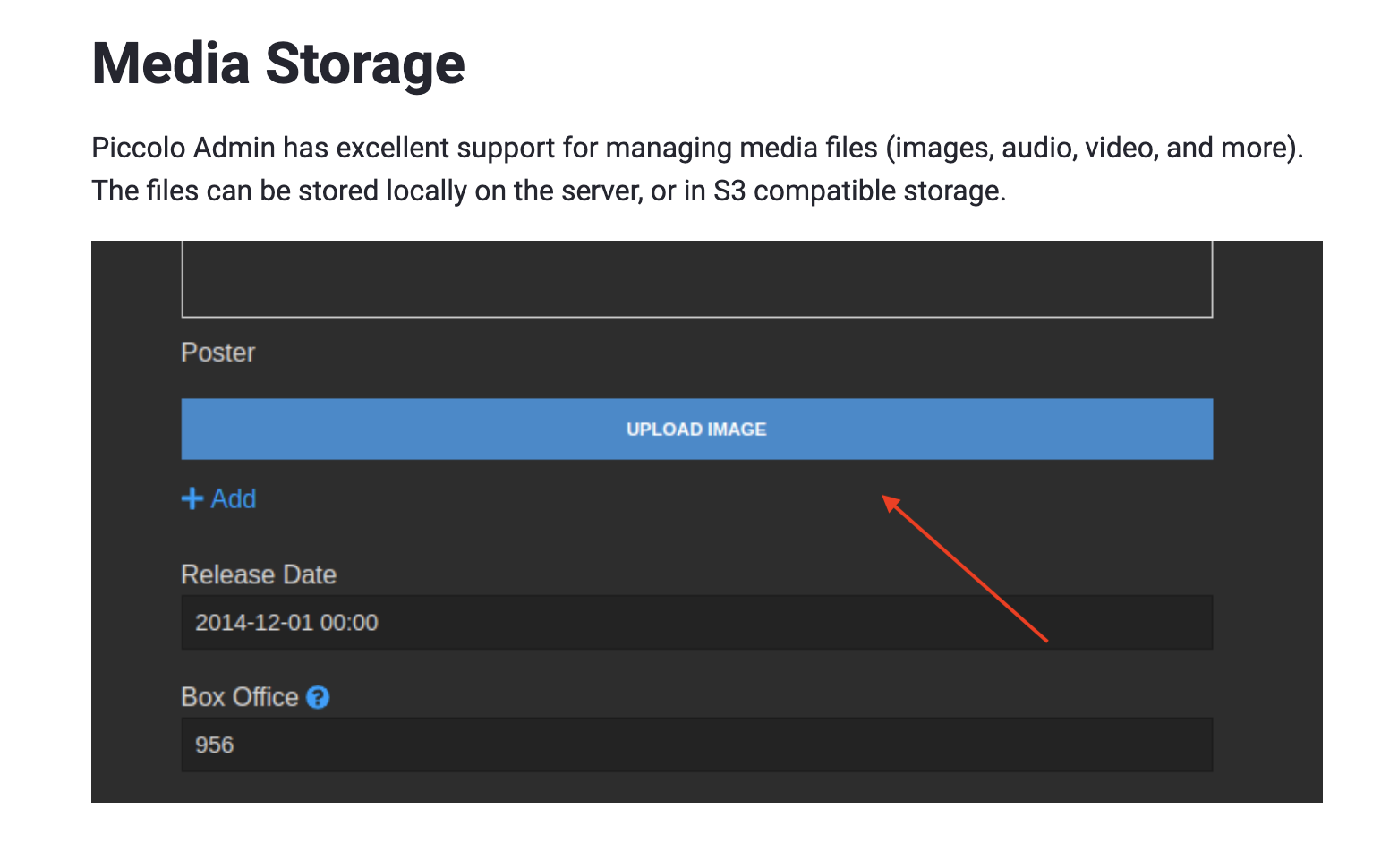1398x868 pixels.
Task: Edit the Box Office number field
Action: (696, 745)
